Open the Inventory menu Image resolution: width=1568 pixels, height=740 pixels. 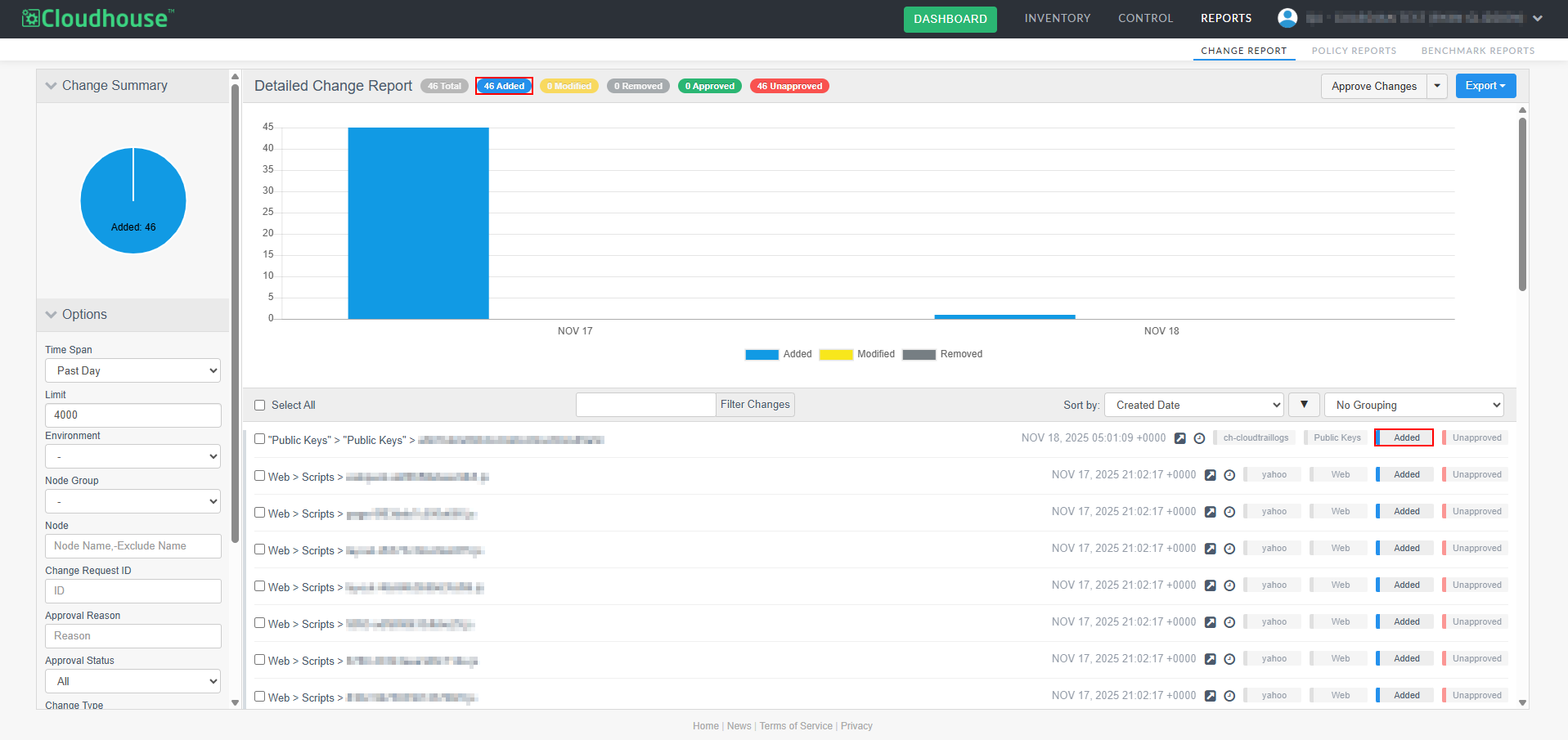point(1057,18)
